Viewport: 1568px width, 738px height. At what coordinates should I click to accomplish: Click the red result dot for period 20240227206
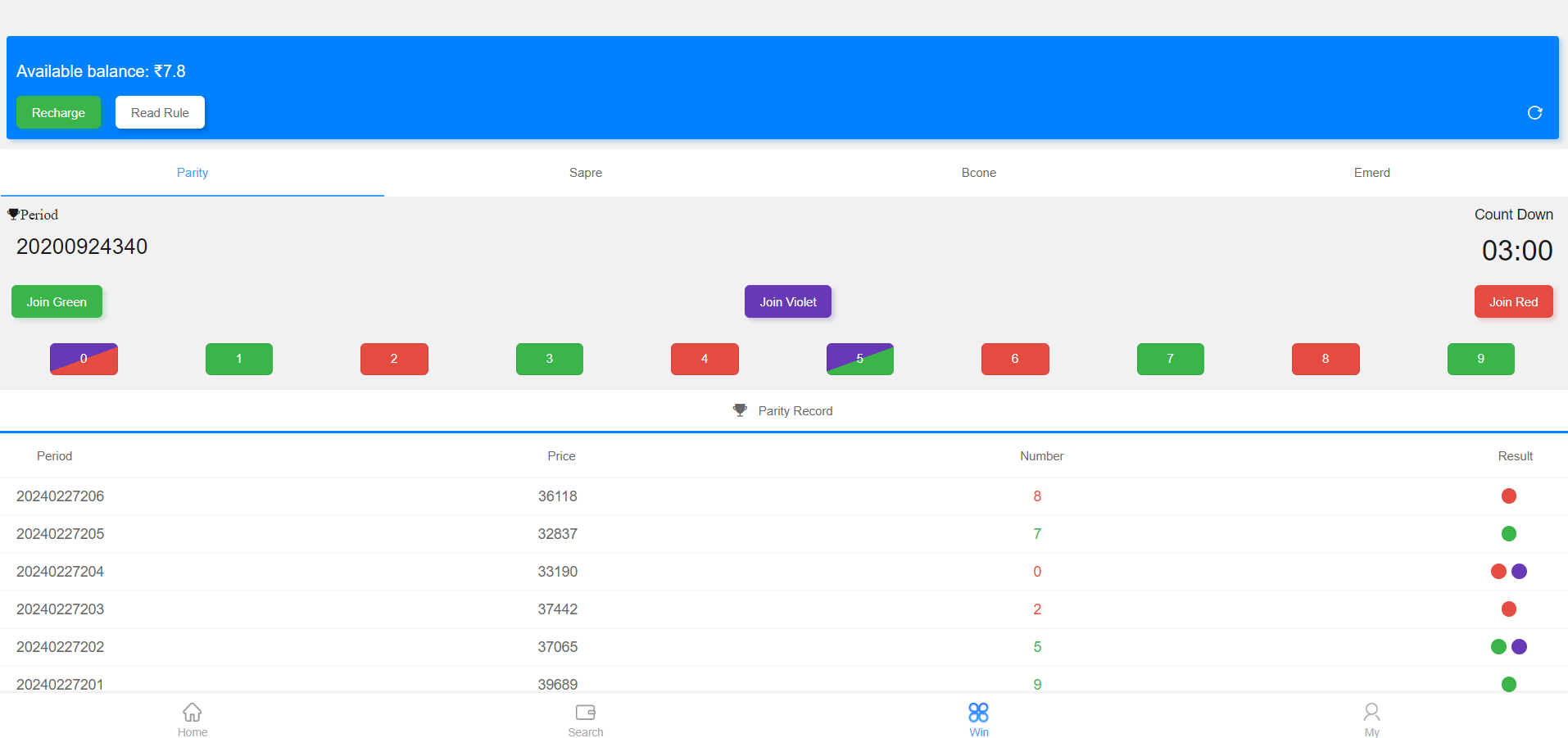(1508, 496)
